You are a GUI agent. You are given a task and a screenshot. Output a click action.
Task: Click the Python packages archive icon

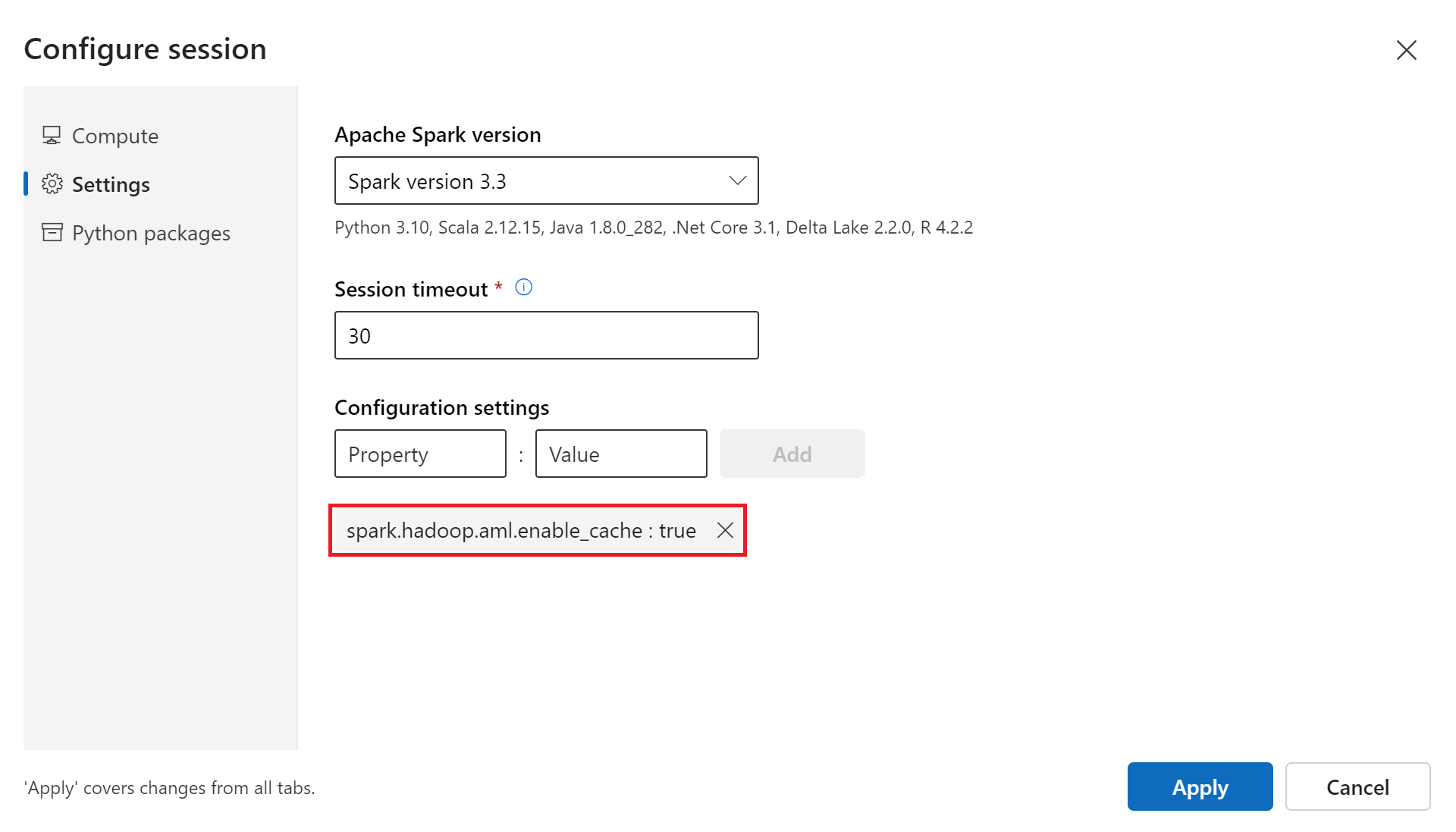click(52, 232)
